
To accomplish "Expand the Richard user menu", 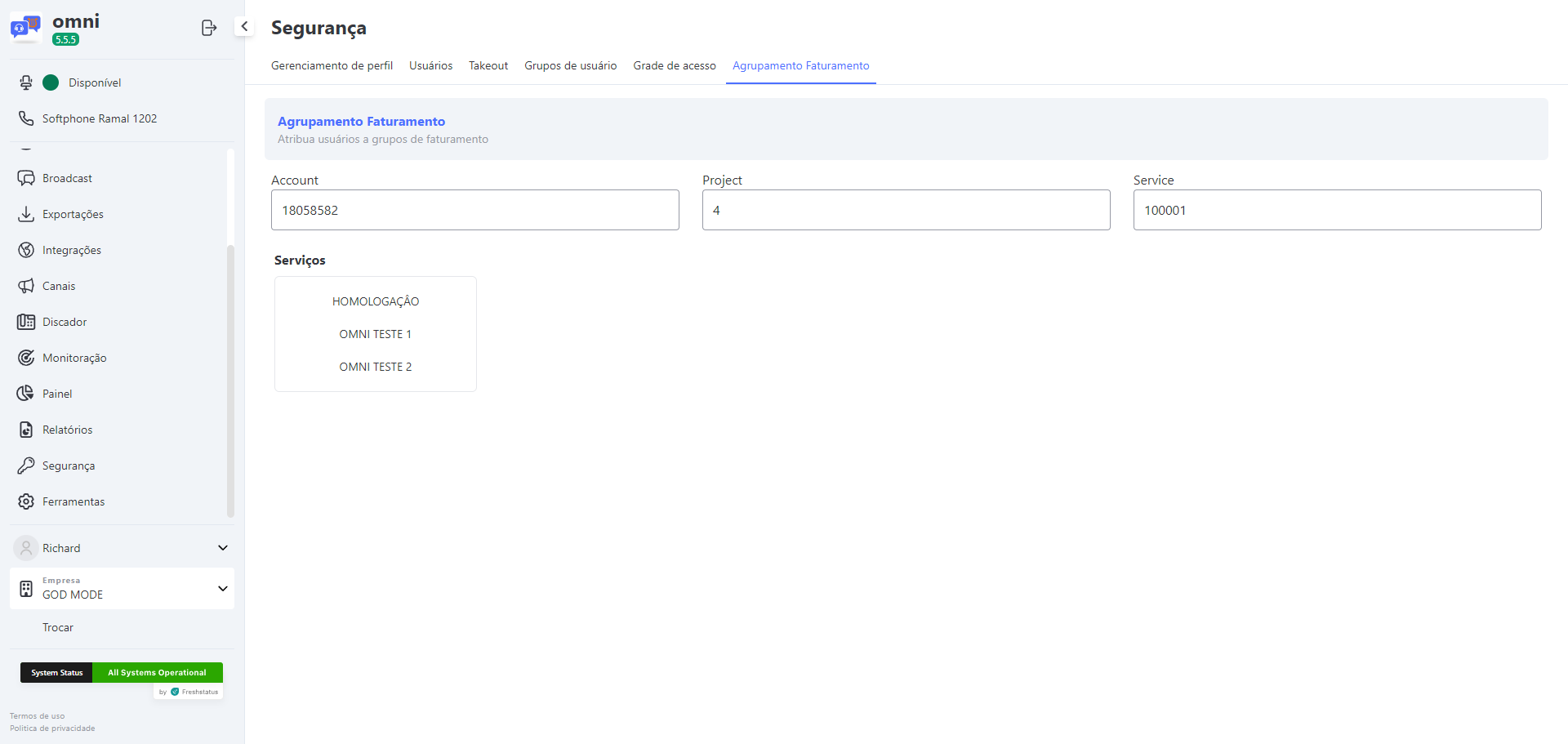I will [x=222, y=548].
